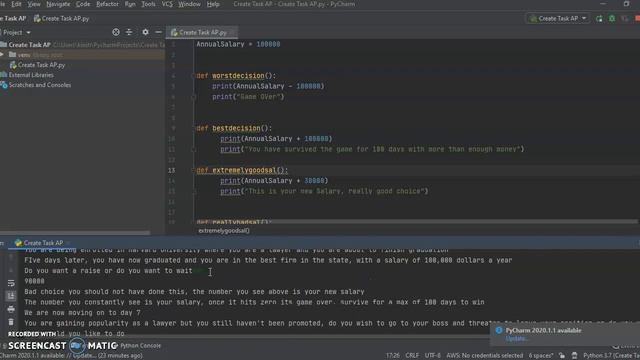
Task: Click Create Task AP.py in the navigation breadcrumb
Action: [x=61, y=18]
